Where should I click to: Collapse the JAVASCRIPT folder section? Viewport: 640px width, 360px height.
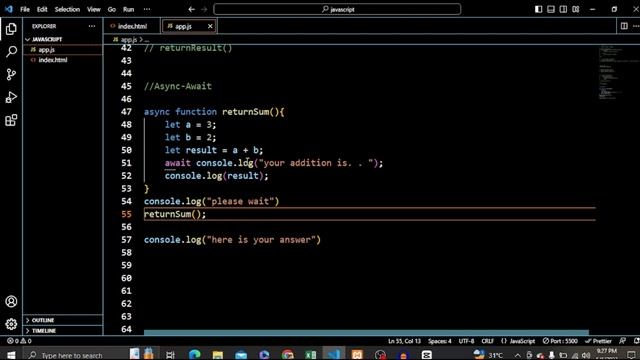[x=63, y=39]
